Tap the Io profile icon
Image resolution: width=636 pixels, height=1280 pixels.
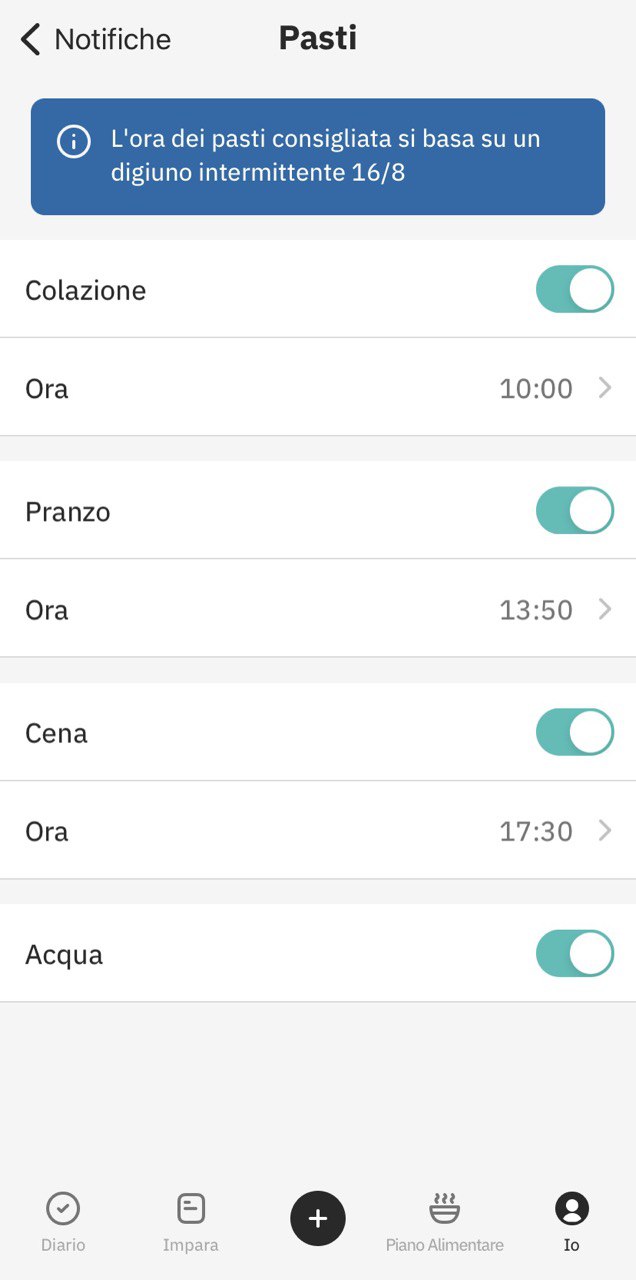point(572,1209)
